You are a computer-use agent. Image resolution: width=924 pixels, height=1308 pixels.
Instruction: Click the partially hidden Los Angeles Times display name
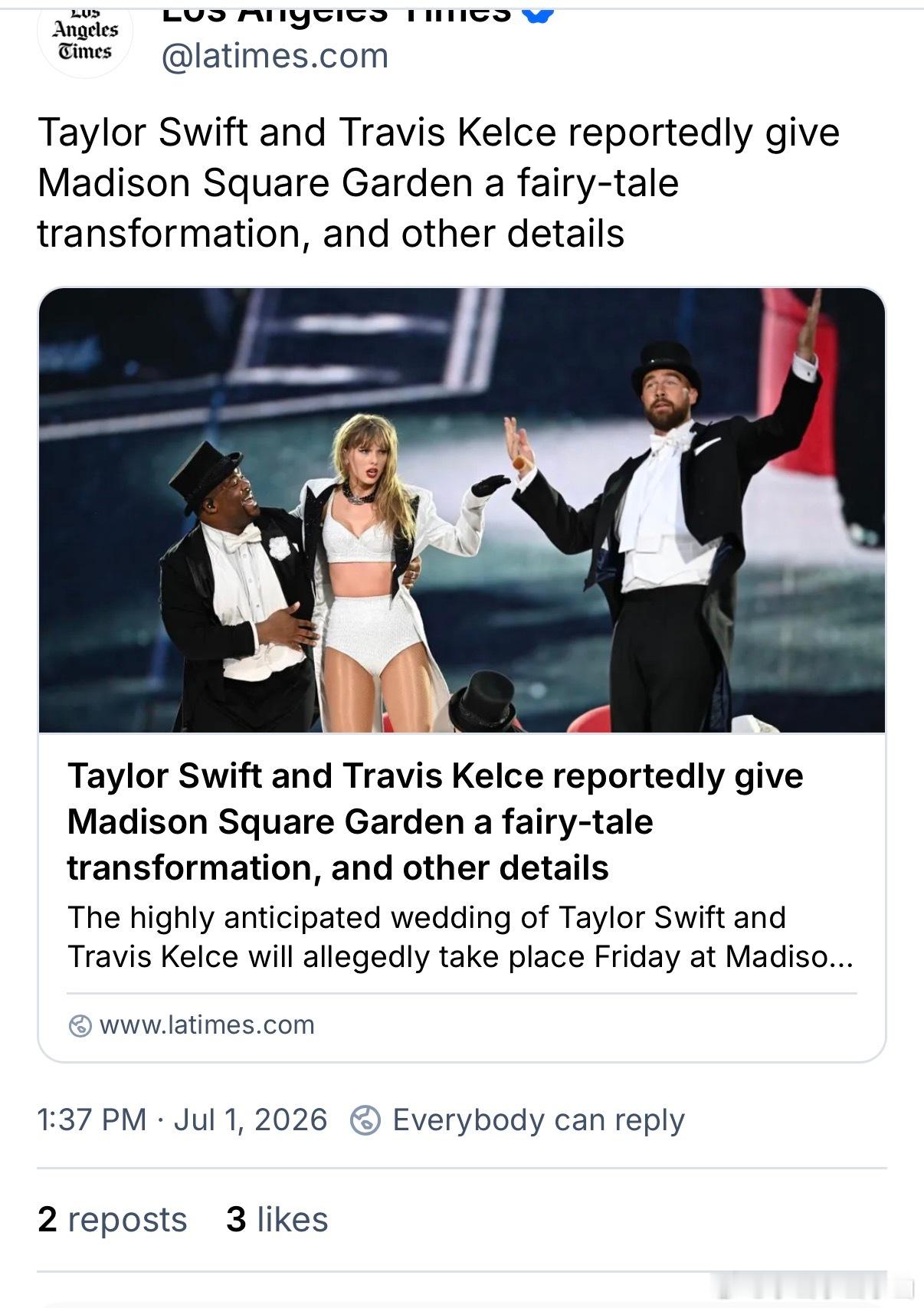(x=336, y=12)
